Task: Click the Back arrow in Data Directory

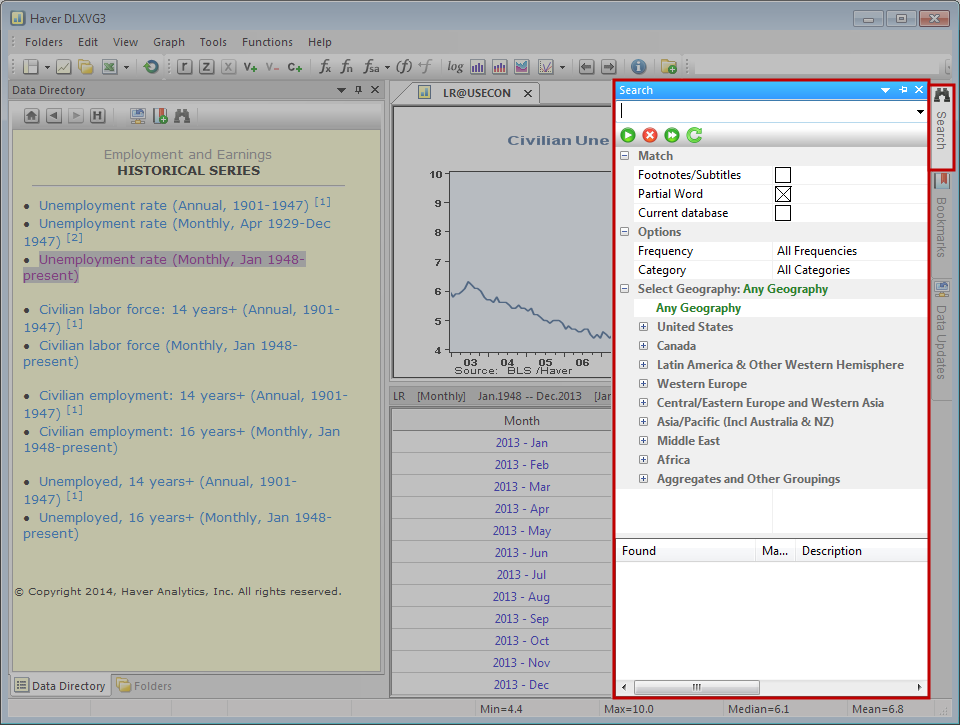Action: (54, 115)
